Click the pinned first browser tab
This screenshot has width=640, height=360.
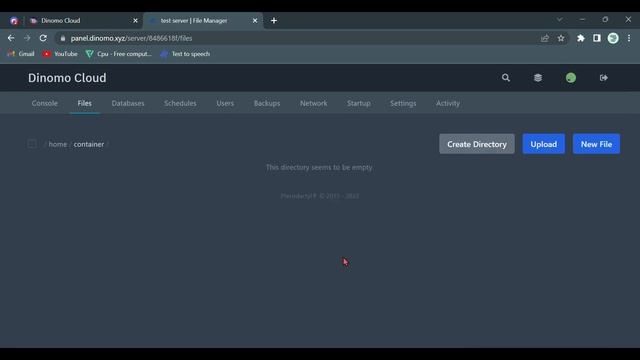pos(14,20)
